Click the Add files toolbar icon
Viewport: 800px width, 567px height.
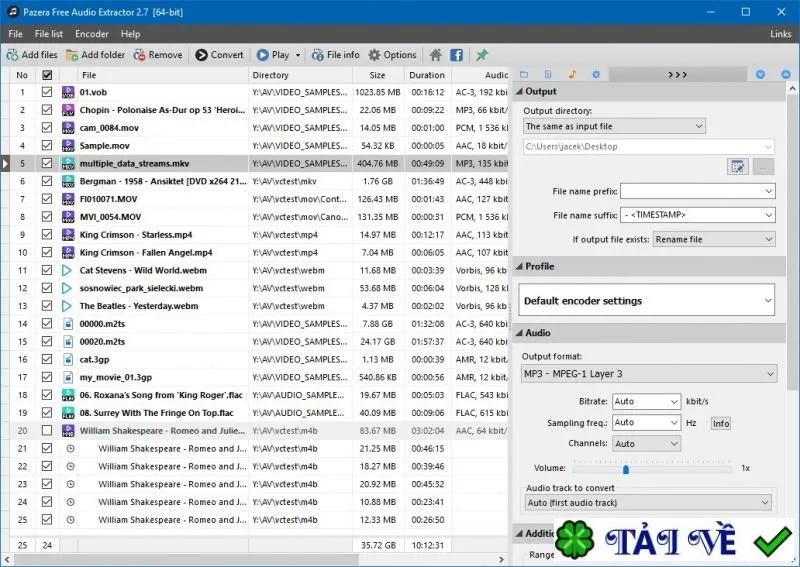[13, 55]
